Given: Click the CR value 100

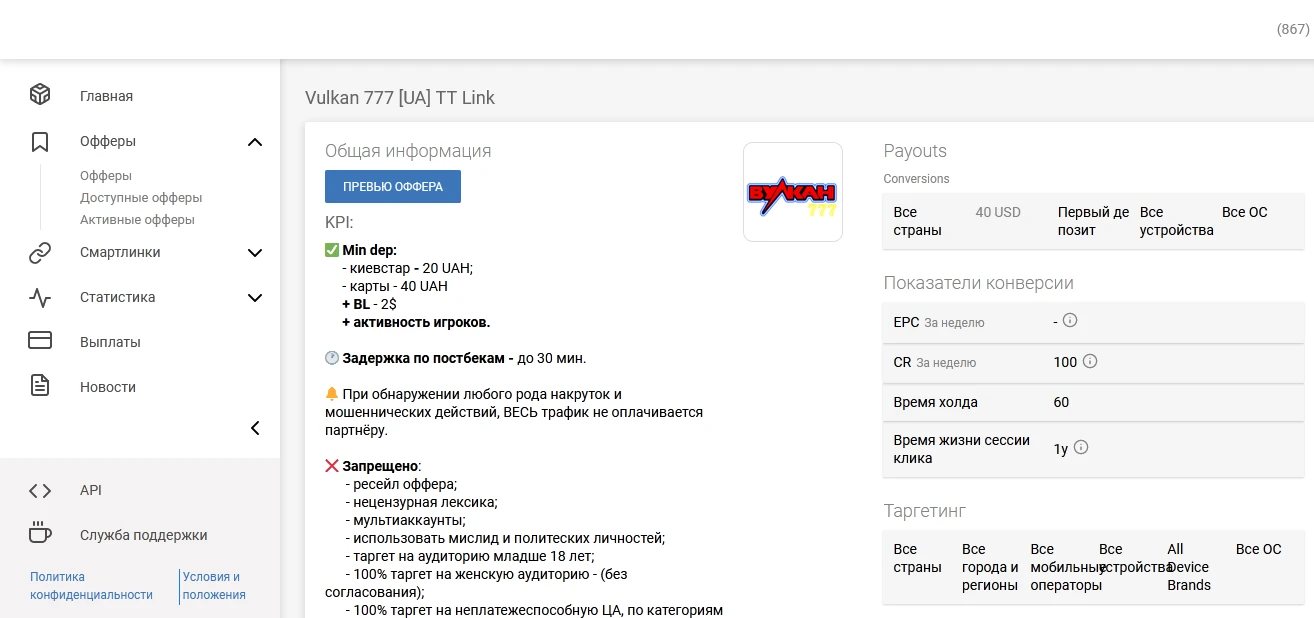Looking at the screenshot, I should coord(1065,362).
